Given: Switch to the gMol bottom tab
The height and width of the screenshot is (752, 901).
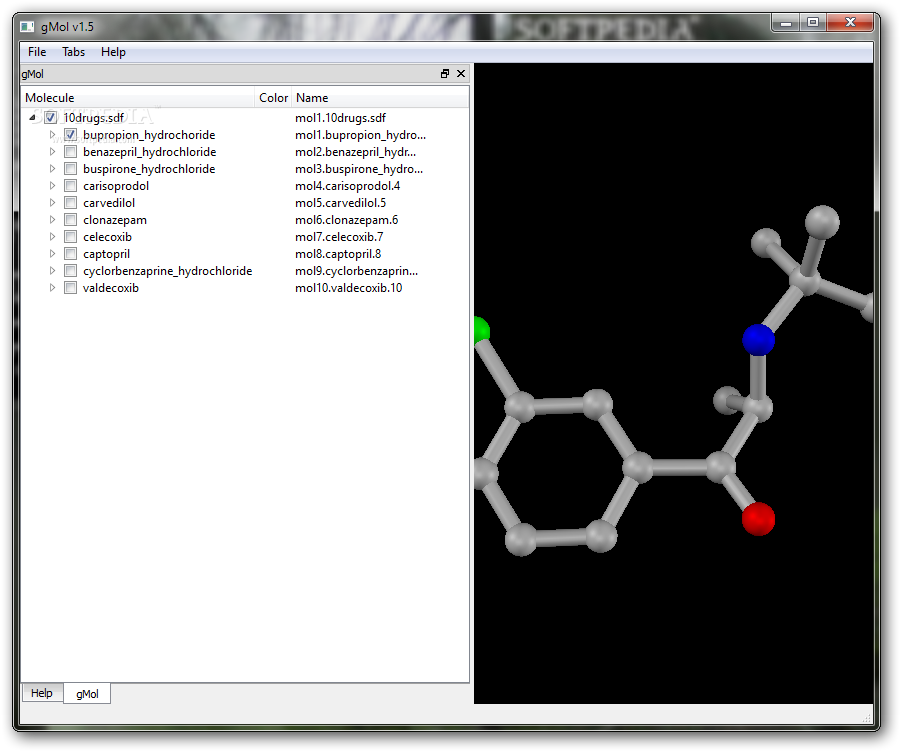Looking at the screenshot, I should coord(87,693).
